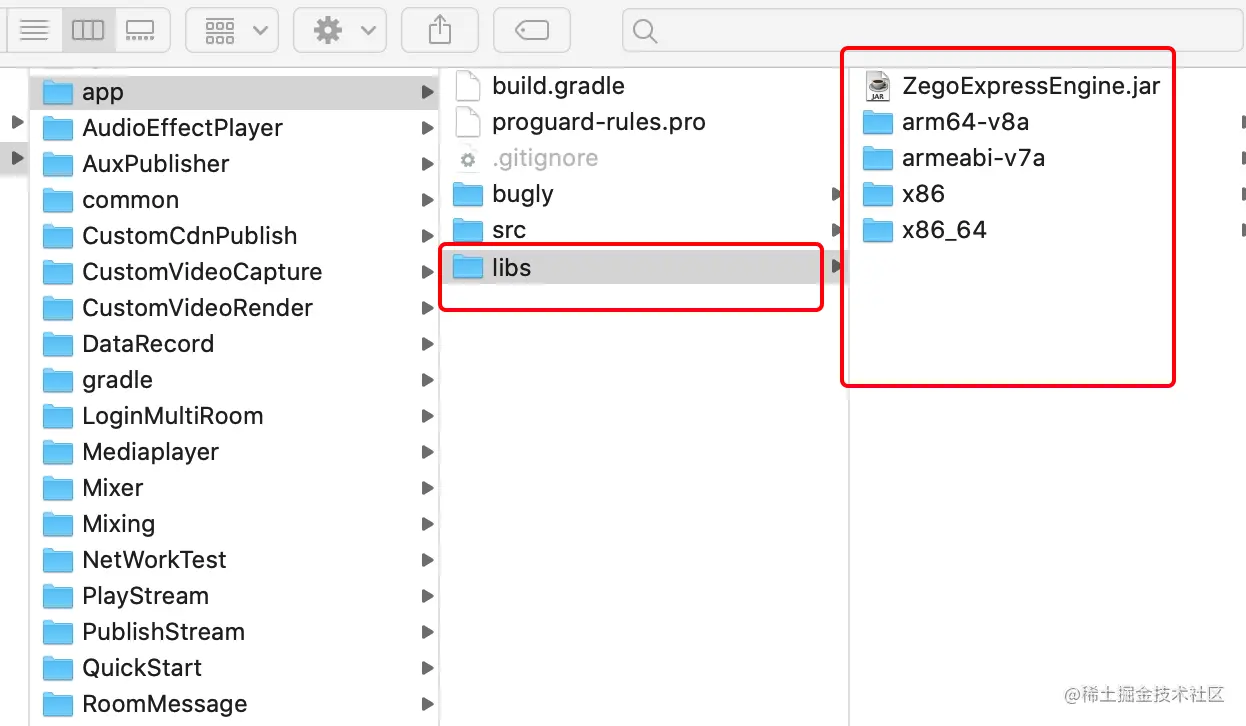Select the RoomMessage folder
This screenshot has width=1246, height=726.
coord(235,704)
